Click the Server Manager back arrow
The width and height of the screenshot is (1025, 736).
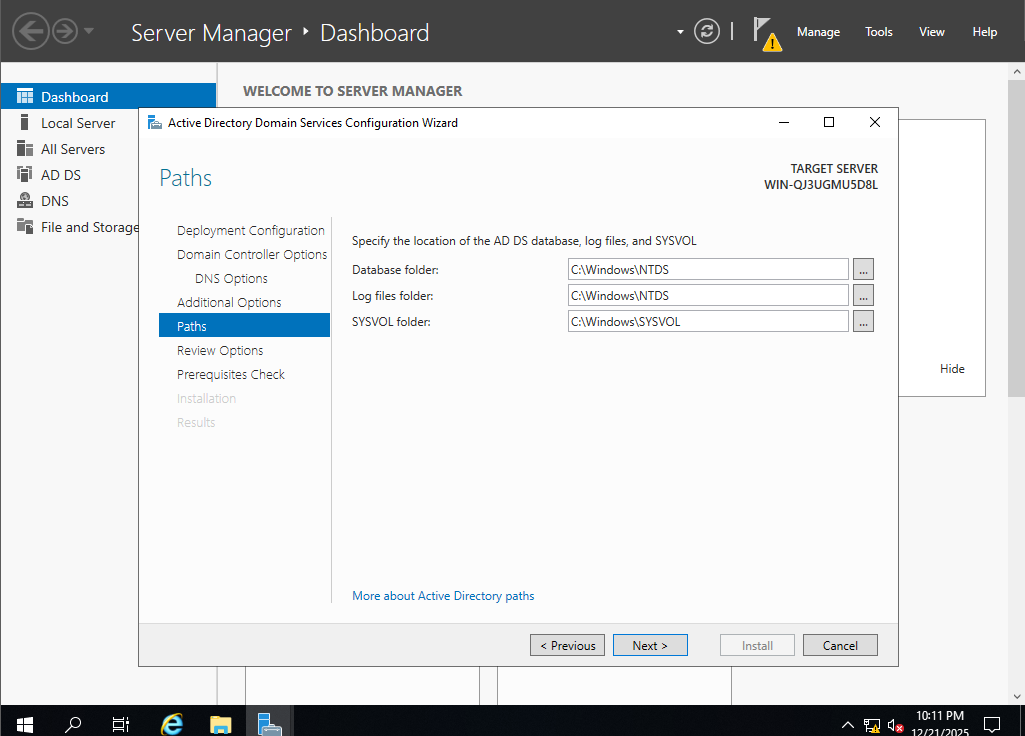click(30, 31)
